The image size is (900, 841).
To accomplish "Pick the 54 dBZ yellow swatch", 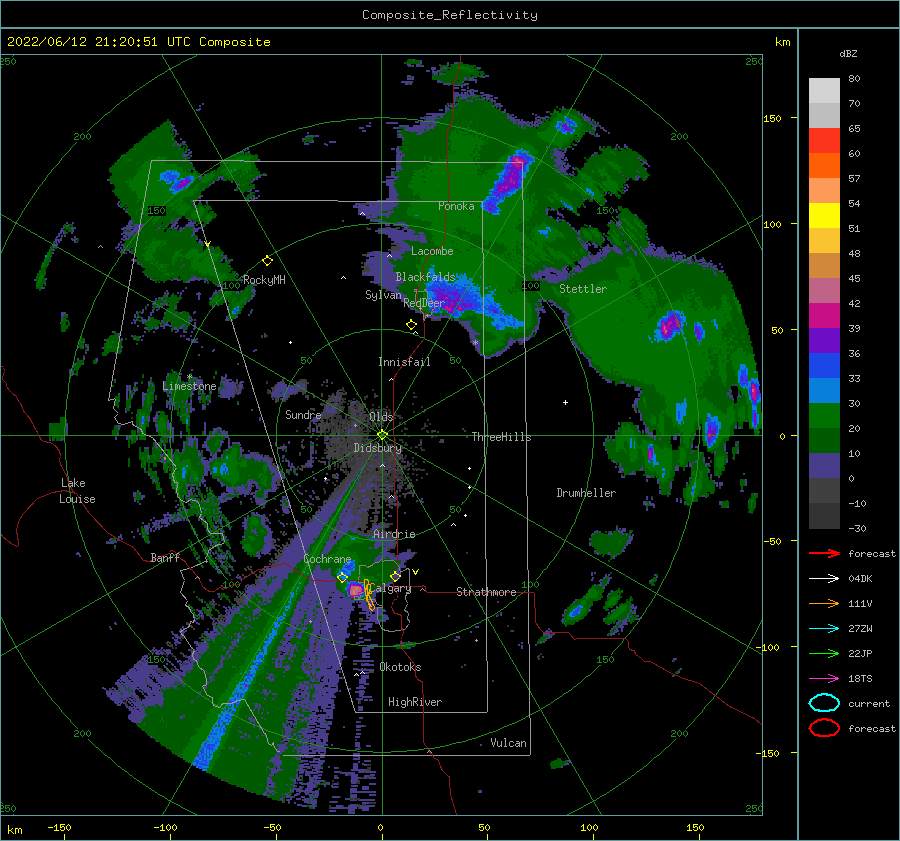I will click(x=824, y=216).
